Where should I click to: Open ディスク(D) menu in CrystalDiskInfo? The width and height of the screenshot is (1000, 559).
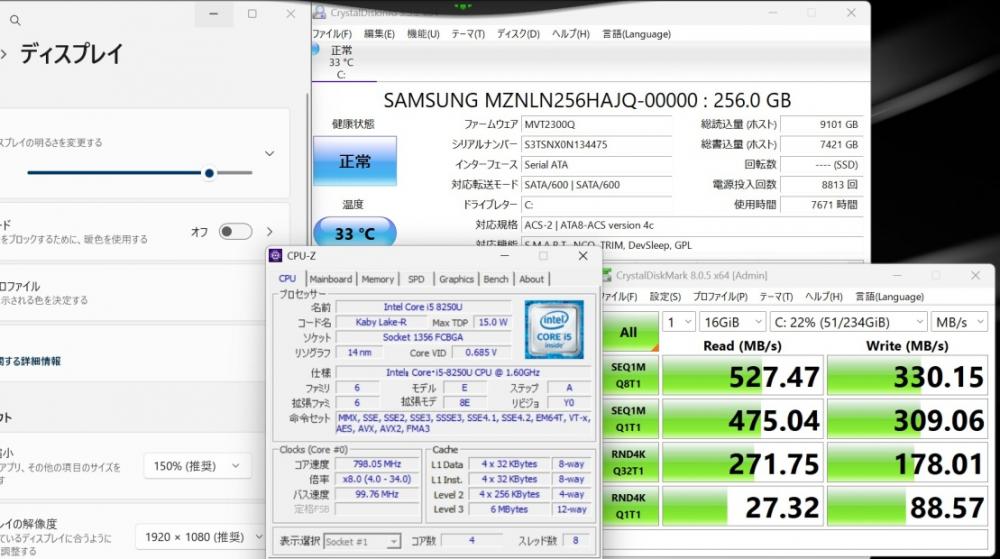point(518,34)
